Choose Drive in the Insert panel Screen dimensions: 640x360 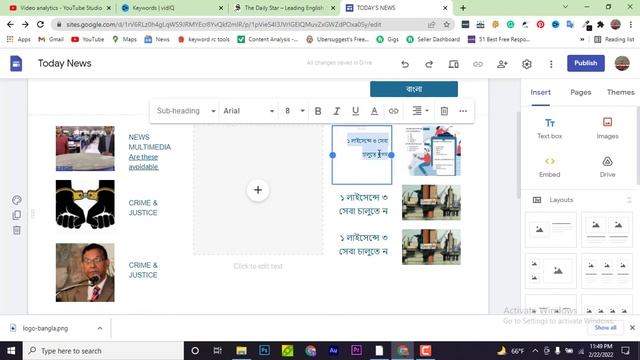pos(607,167)
